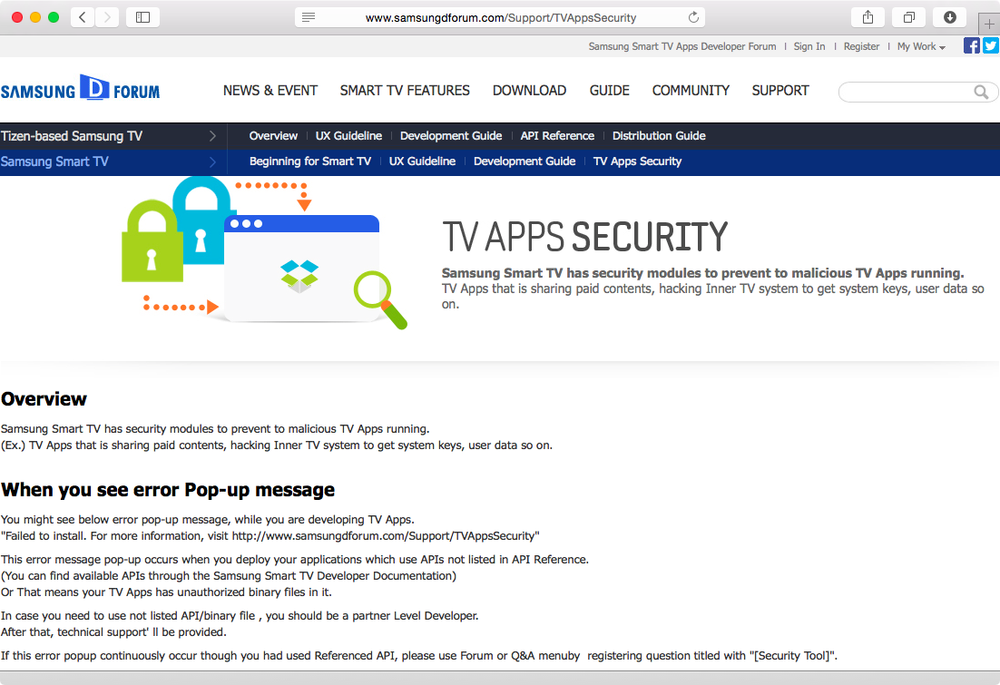Select the URL in address bar
1000x685 pixels.
pos(501,18)
